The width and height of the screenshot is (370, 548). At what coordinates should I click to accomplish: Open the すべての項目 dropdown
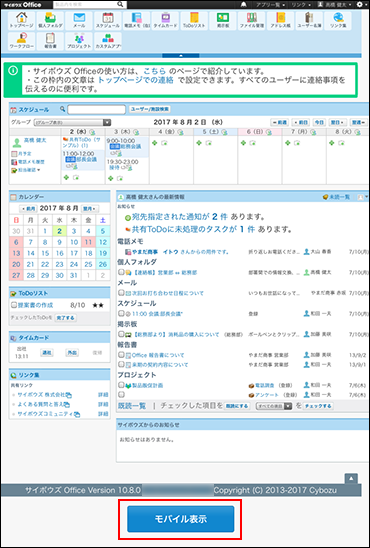pos(274,406)
